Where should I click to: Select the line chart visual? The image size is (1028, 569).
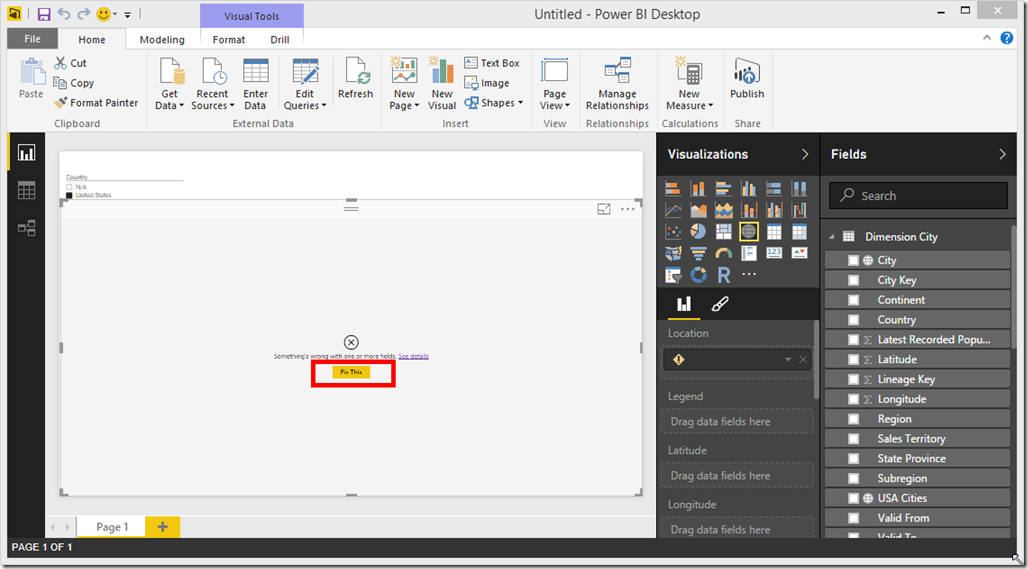pos(673,210)
